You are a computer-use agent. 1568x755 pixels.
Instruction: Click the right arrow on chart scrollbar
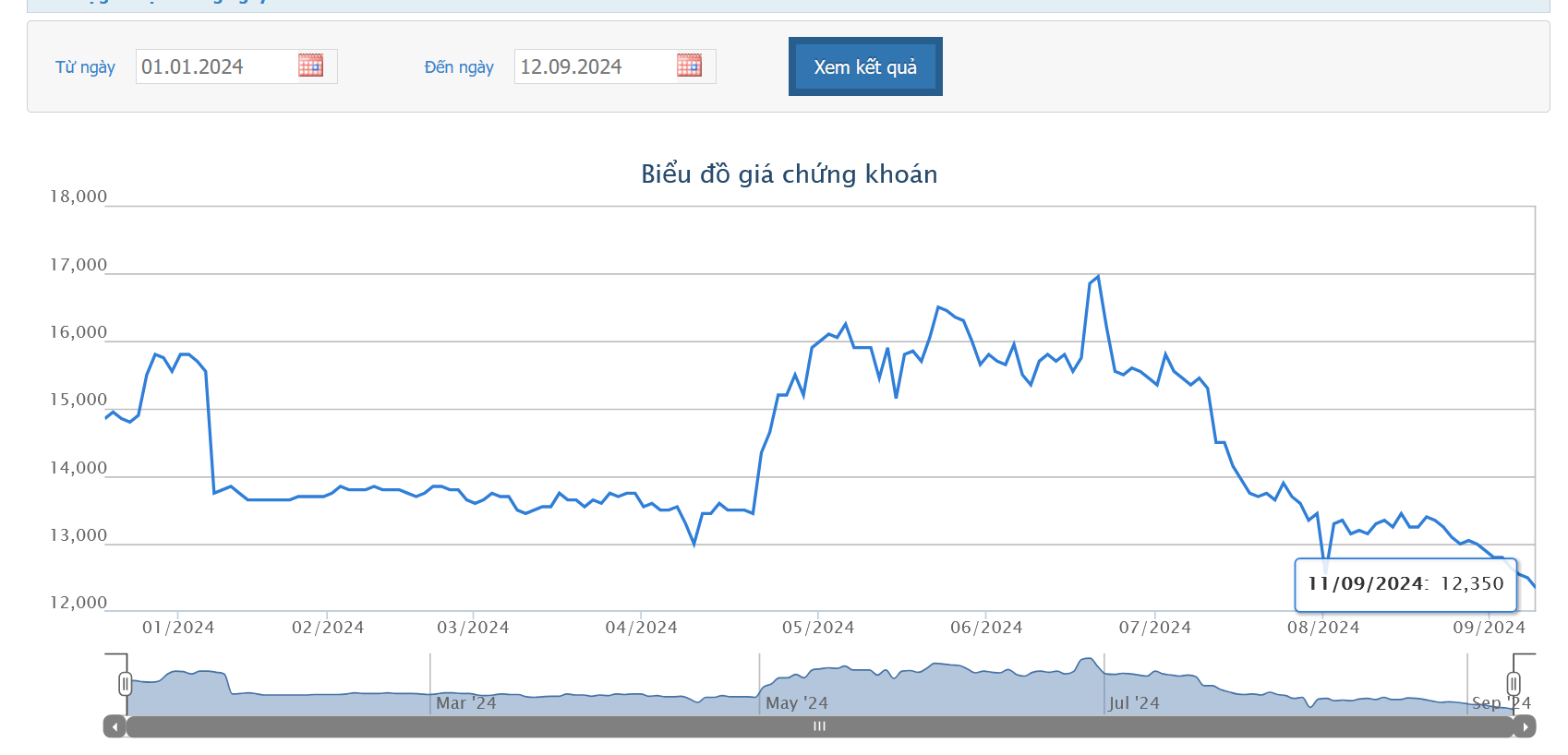[x=1525, y=727]
